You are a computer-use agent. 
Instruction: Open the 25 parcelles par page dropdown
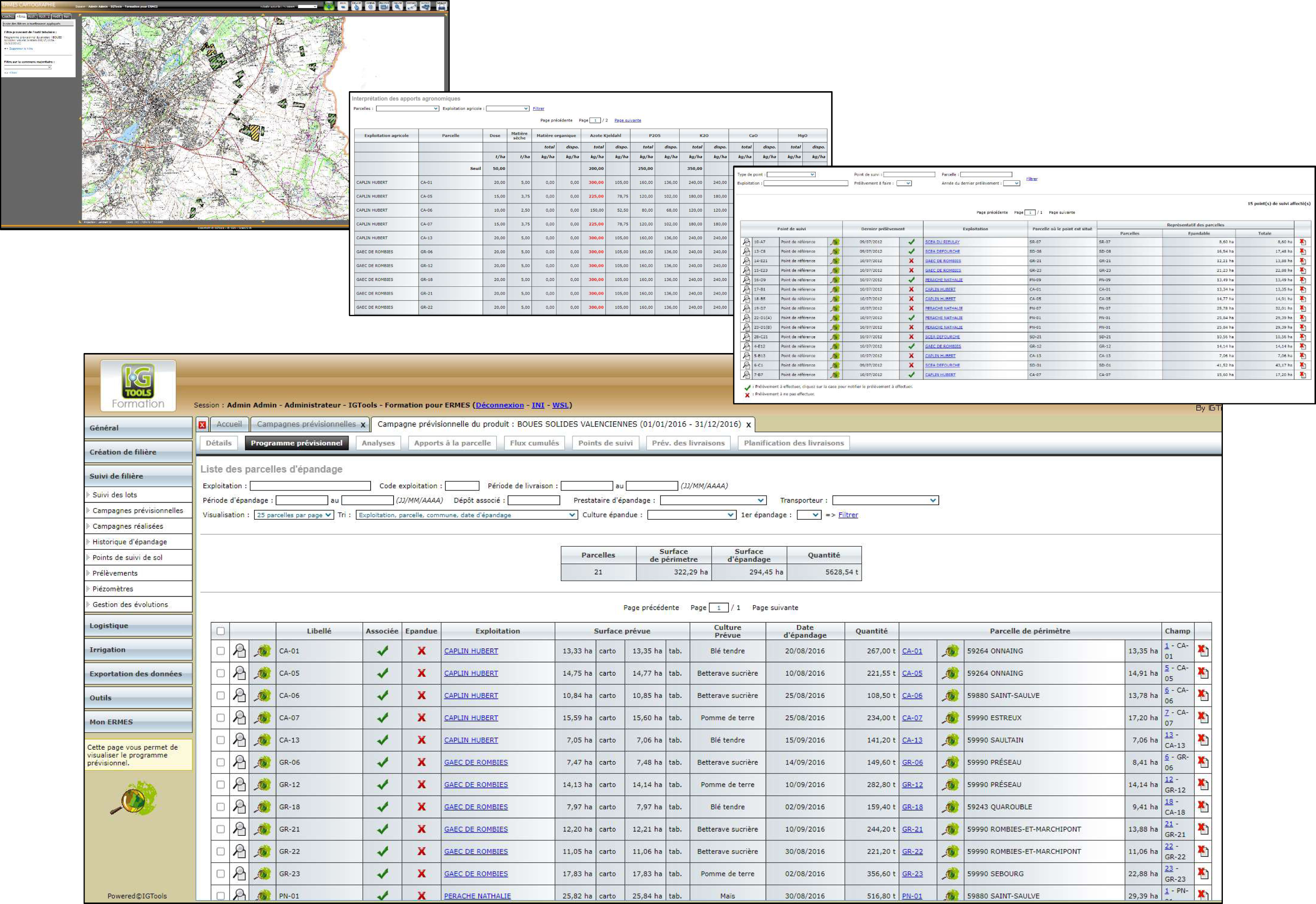click(x=293, y=515)
